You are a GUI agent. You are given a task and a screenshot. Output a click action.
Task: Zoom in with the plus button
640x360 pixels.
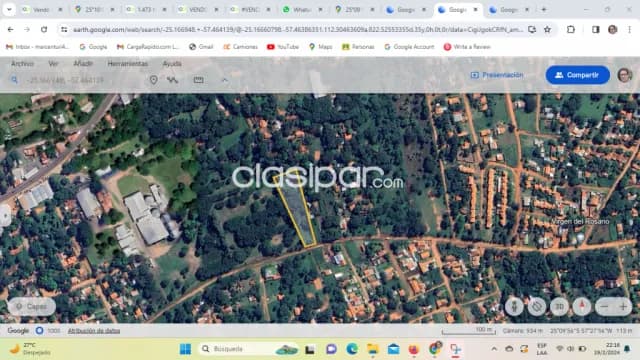623,307
